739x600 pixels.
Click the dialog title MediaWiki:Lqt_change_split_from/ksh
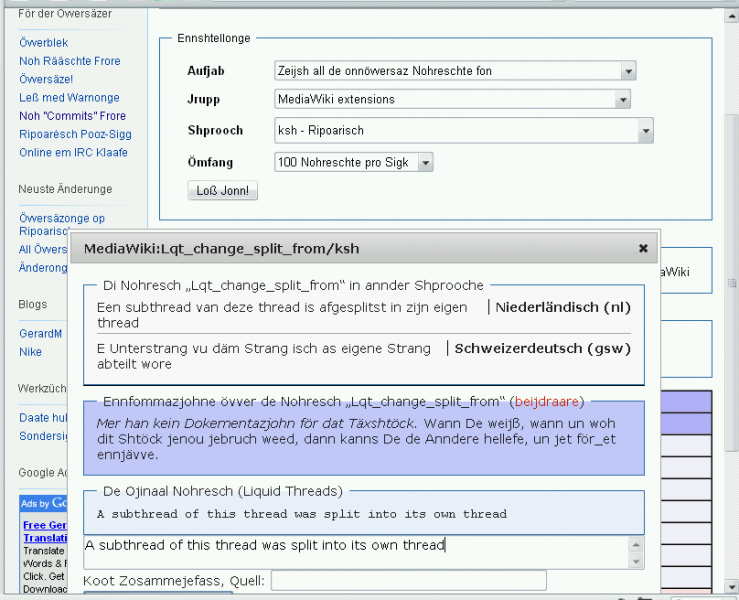point(222,248)
